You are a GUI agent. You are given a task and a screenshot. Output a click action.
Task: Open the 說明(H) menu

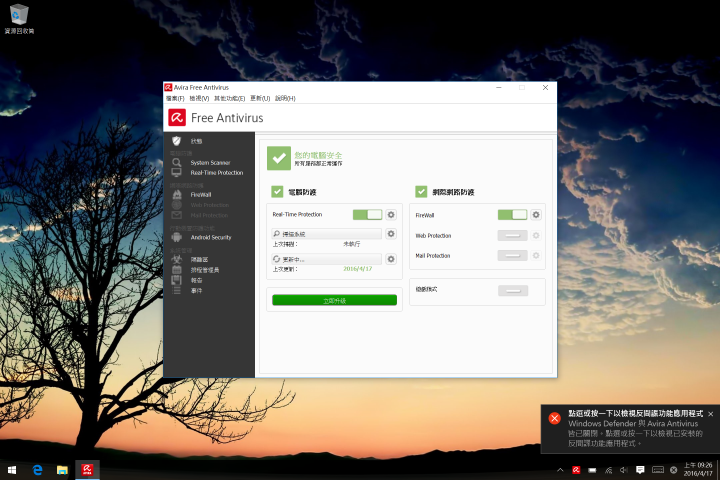click(285, 98)
